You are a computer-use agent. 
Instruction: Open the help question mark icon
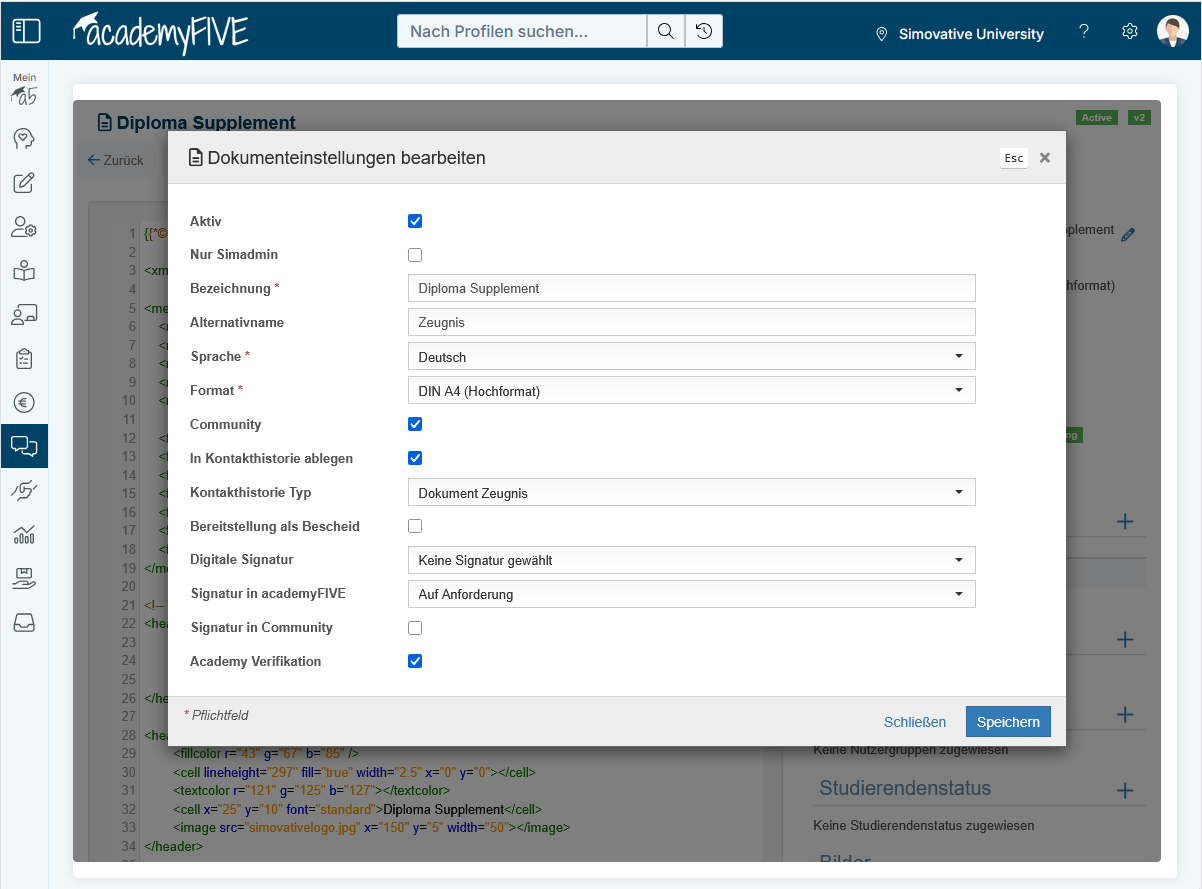1083,32
